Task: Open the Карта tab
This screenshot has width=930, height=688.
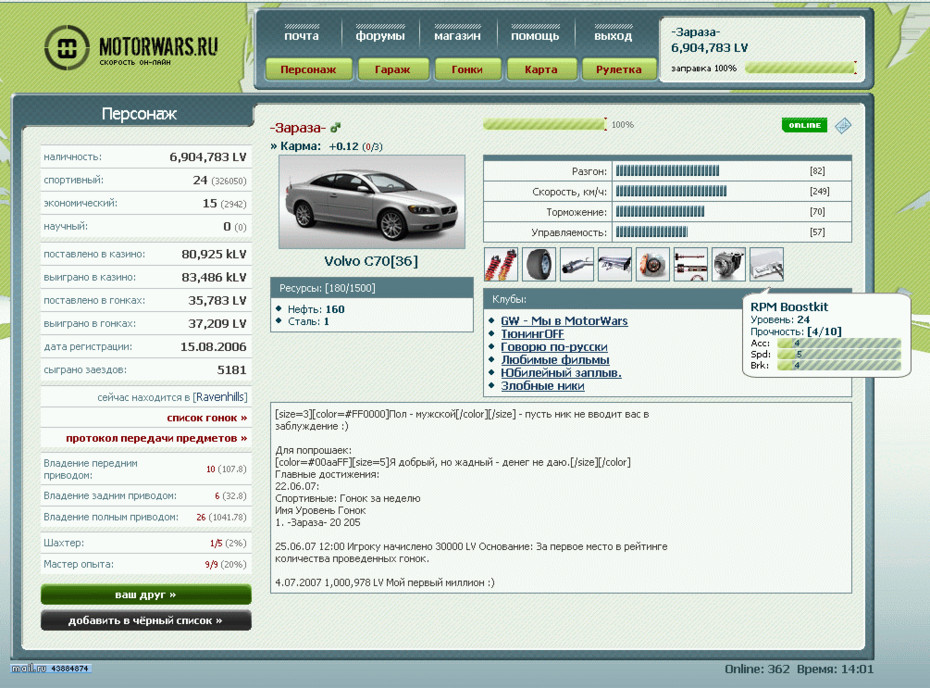Action: click(541, 69)
